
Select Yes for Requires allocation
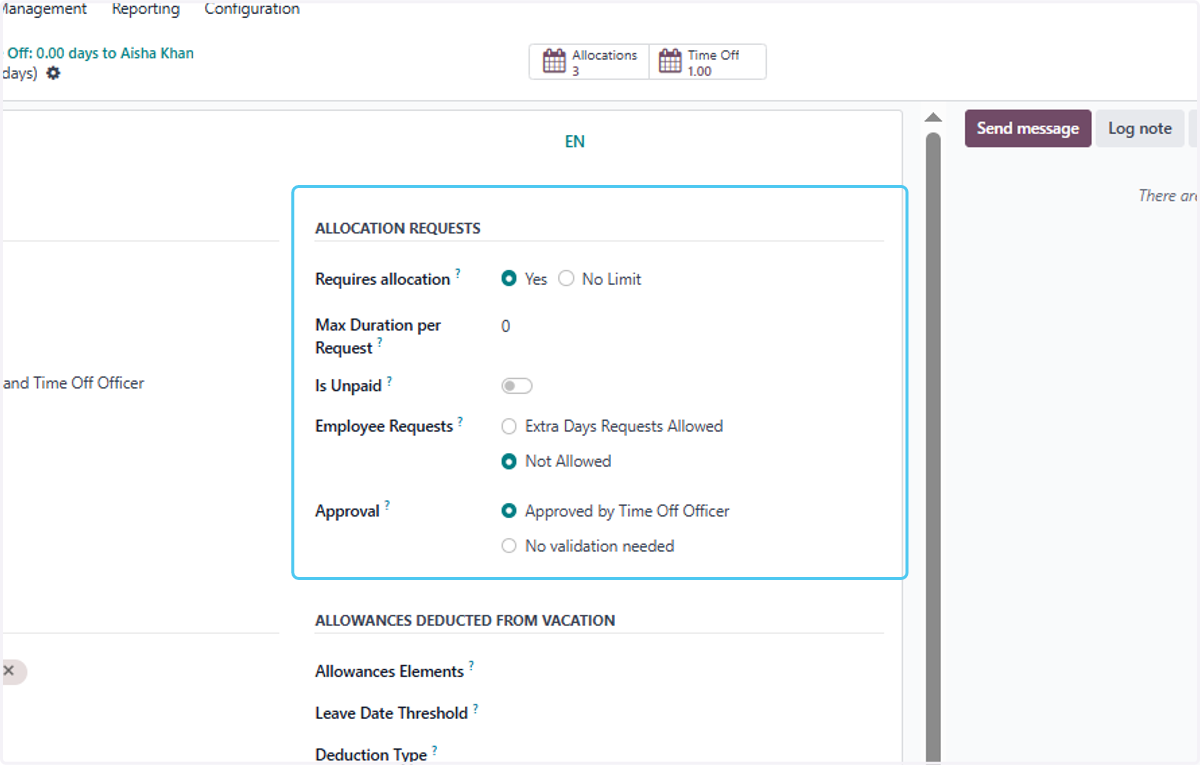[x=509, y=279]
